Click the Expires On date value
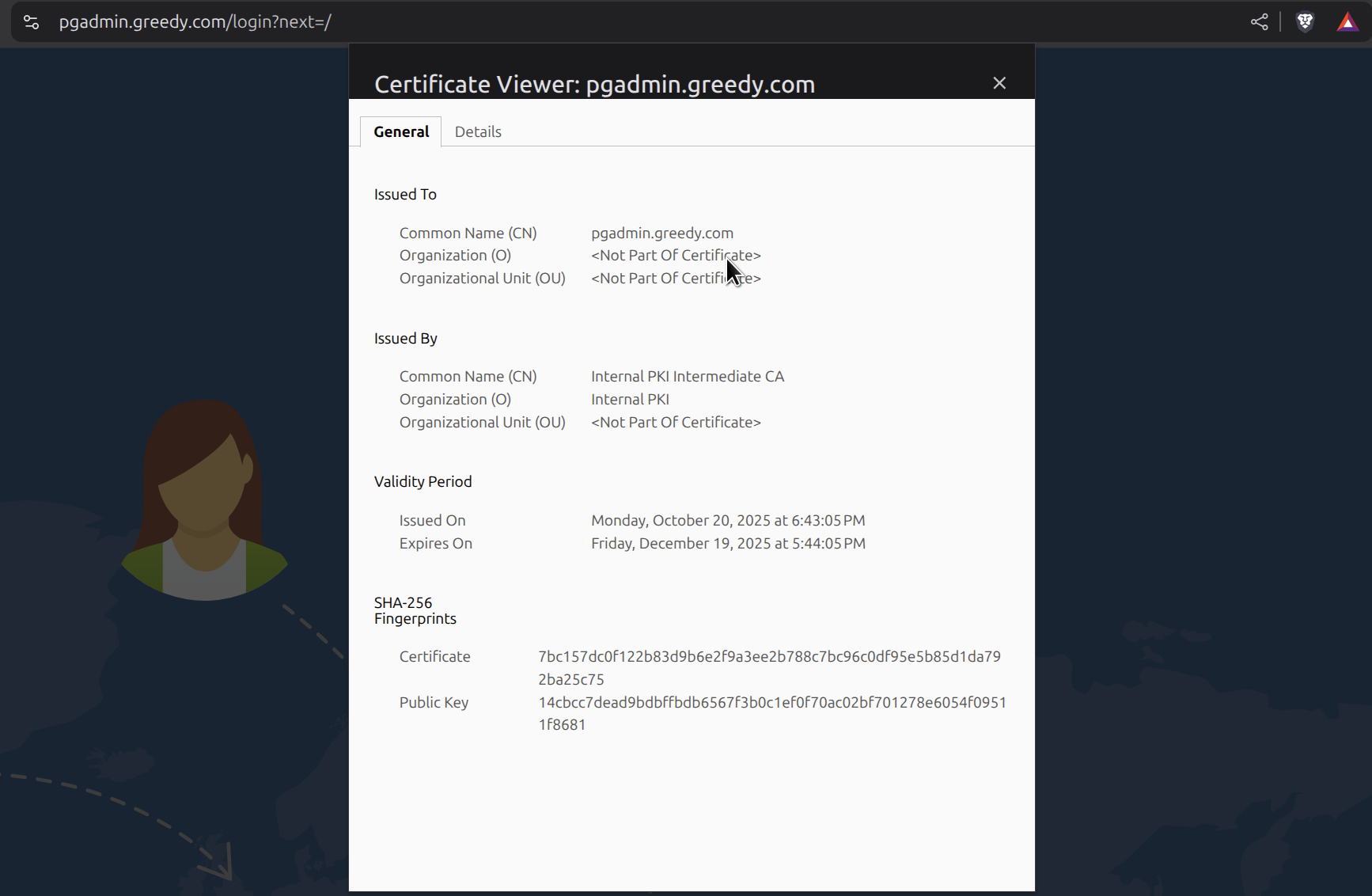Screen dimensions: 1372x896 coord(727,543)
